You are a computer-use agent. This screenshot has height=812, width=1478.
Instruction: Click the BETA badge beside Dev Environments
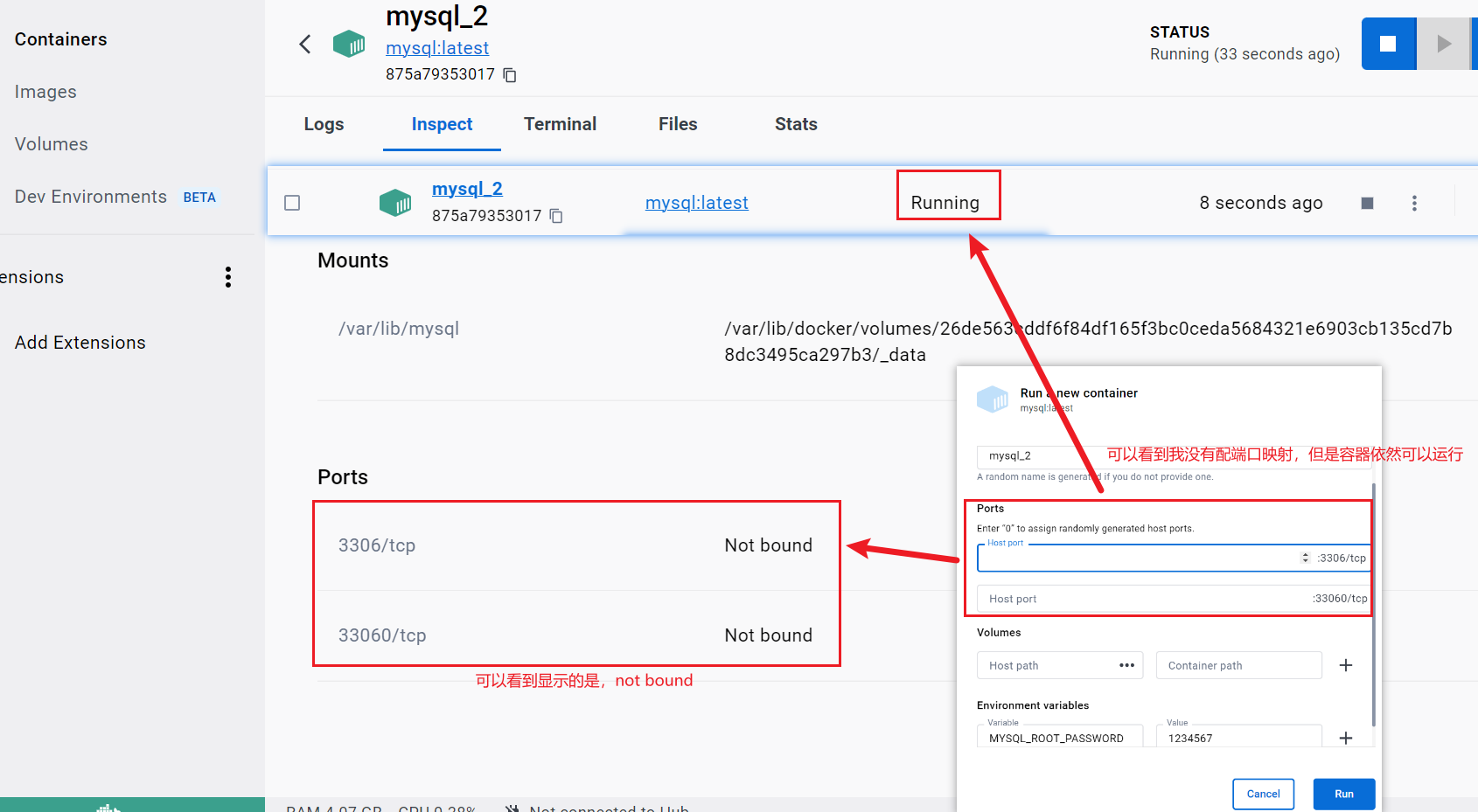199,198
